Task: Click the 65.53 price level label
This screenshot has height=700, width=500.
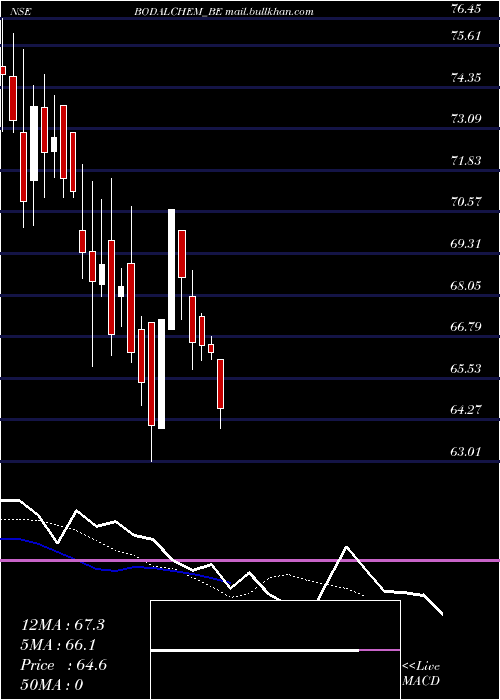Action: point(466,368)
